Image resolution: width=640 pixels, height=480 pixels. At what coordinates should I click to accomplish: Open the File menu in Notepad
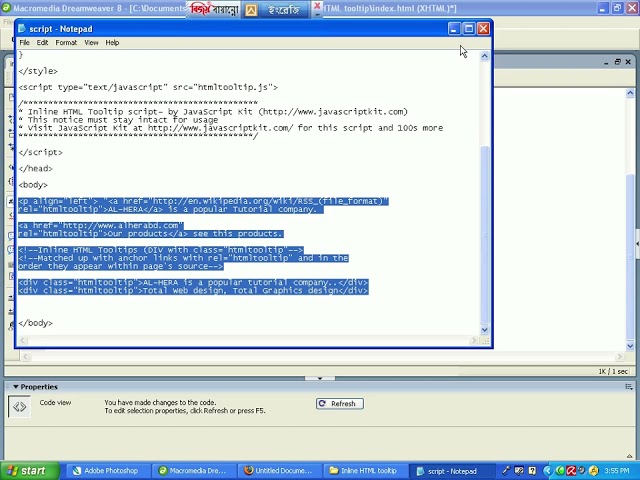(x=25, y=43)
